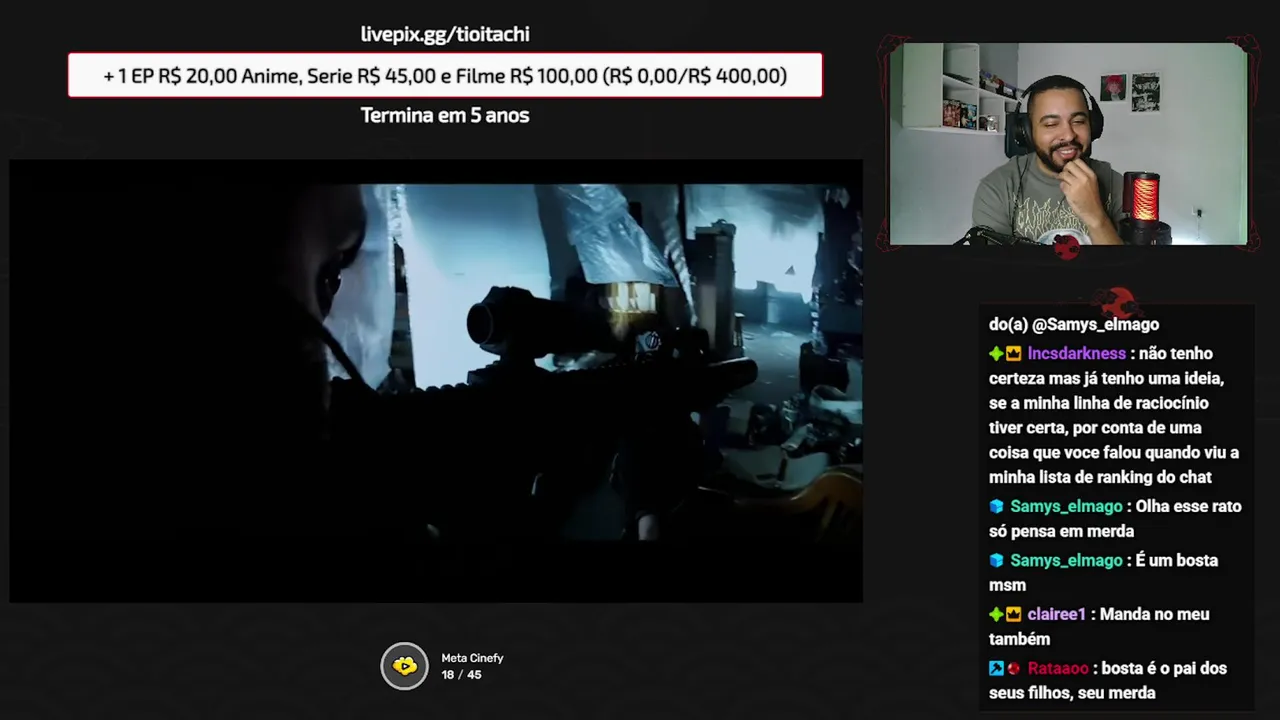Click the blue arrow badge beside Rataaoo
The height and width of the screenshot is (720, 1280).
point(996,669)
